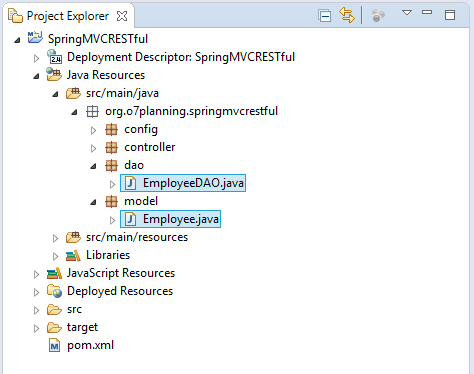Click the Focus on Active Task icon

coord(378,15)
